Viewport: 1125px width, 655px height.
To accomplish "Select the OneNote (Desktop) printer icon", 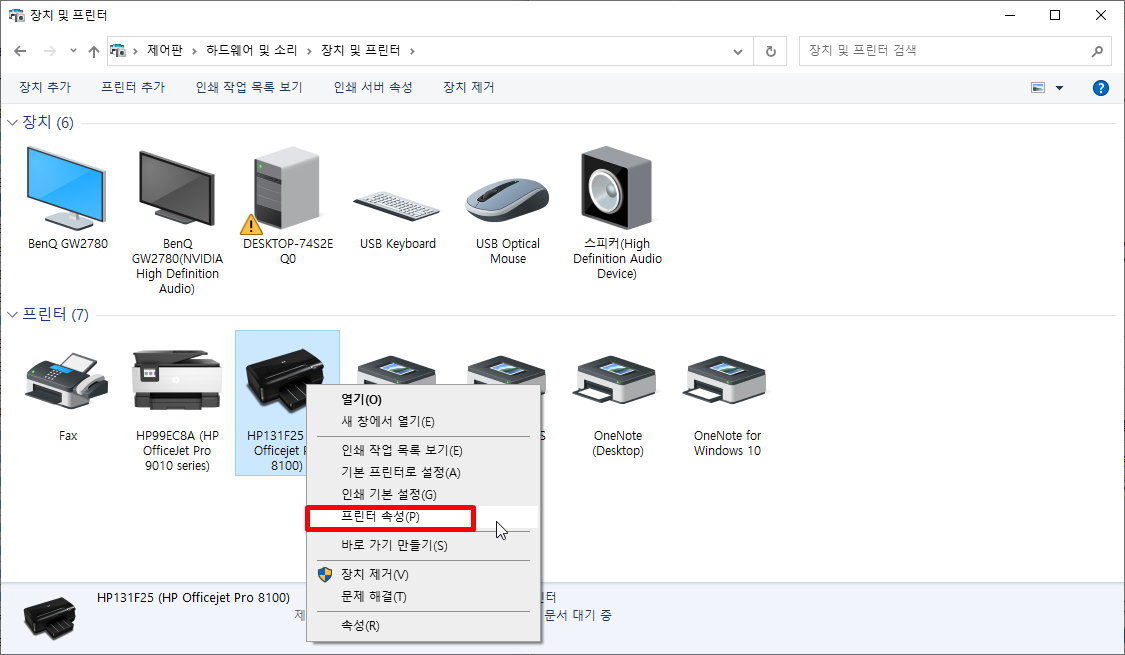I will pos(617,380).
